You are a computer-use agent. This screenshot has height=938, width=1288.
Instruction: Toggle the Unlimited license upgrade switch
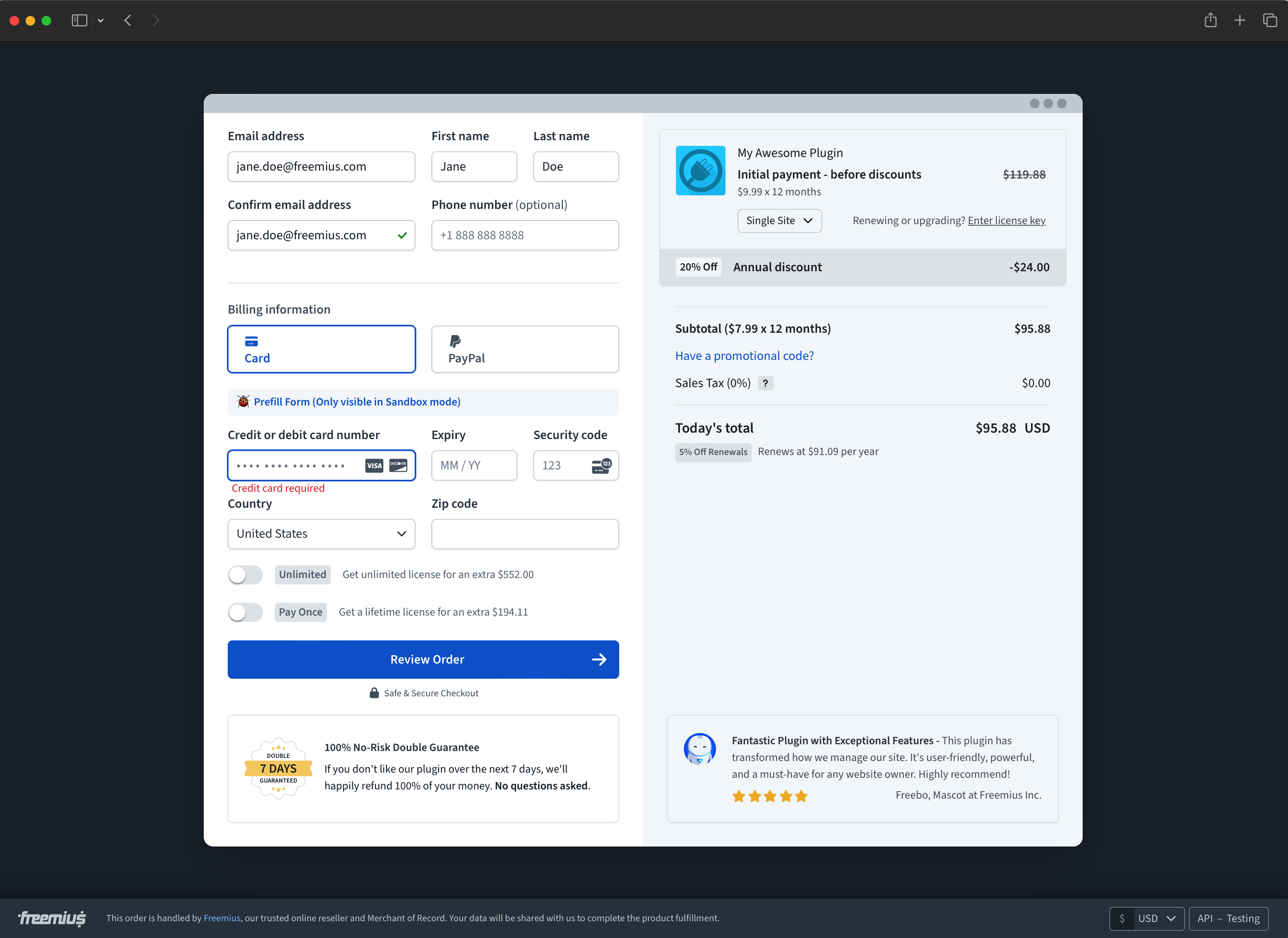[246, 574]
